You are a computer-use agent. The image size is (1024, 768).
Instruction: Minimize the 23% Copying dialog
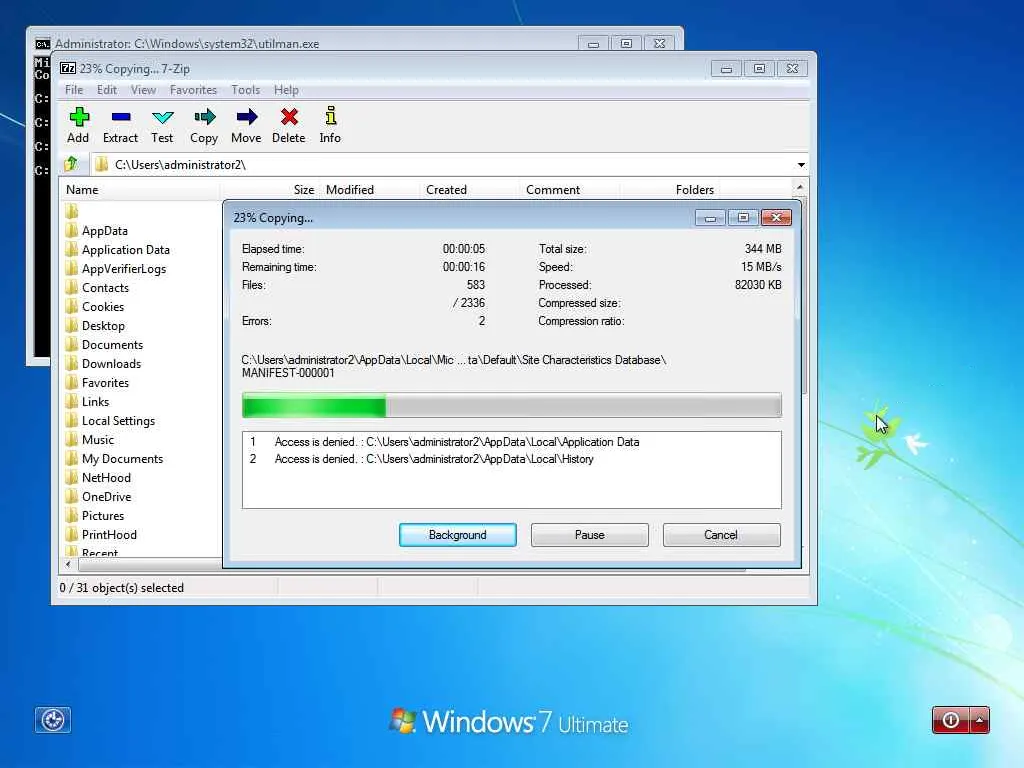pyautogui.click(x=710, y=217)
